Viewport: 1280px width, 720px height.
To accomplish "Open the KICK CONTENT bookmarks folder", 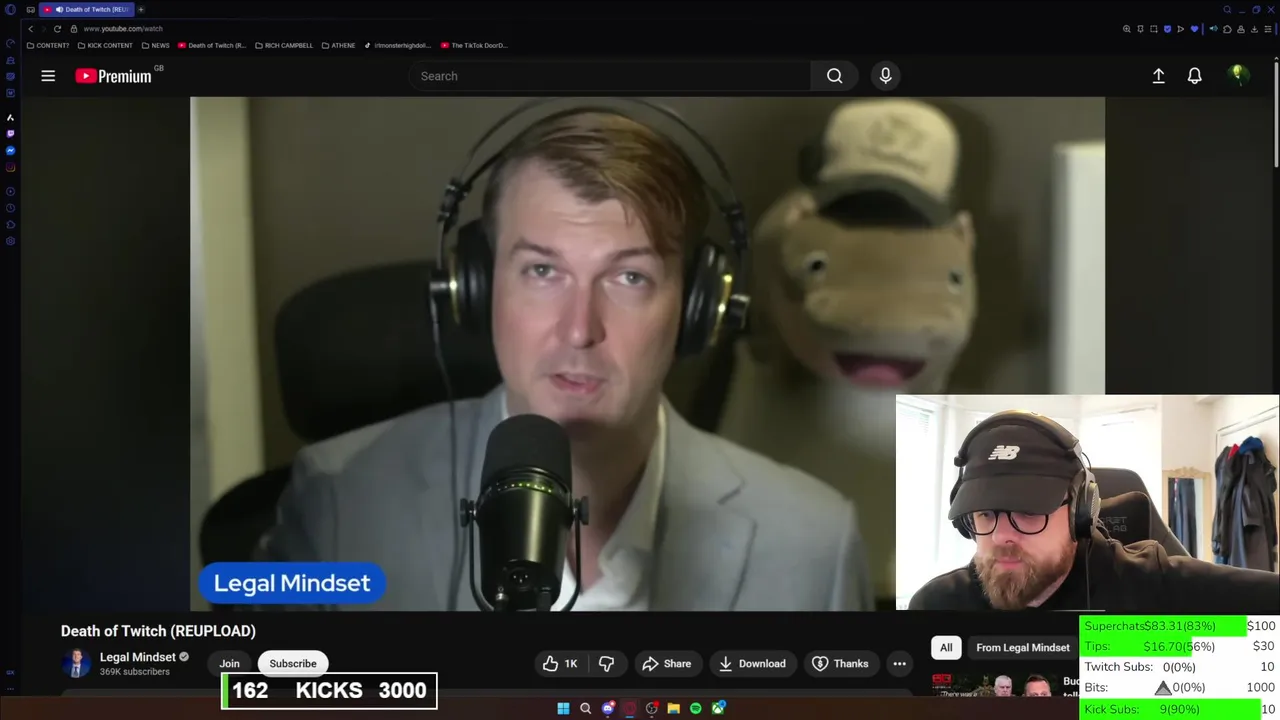I will pos(105,45).
